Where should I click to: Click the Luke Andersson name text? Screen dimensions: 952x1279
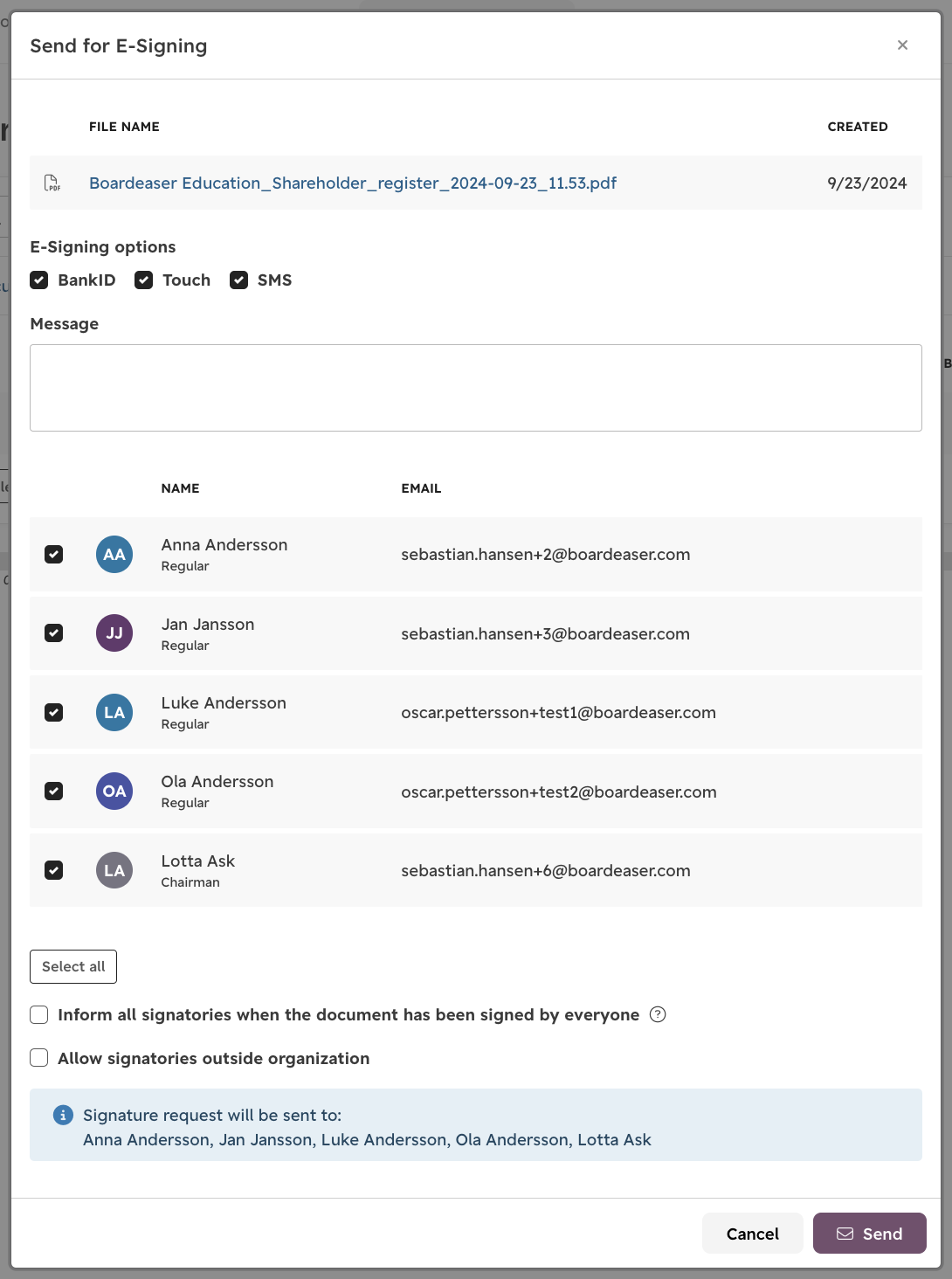pyautogui.click(x=224, y=703)
